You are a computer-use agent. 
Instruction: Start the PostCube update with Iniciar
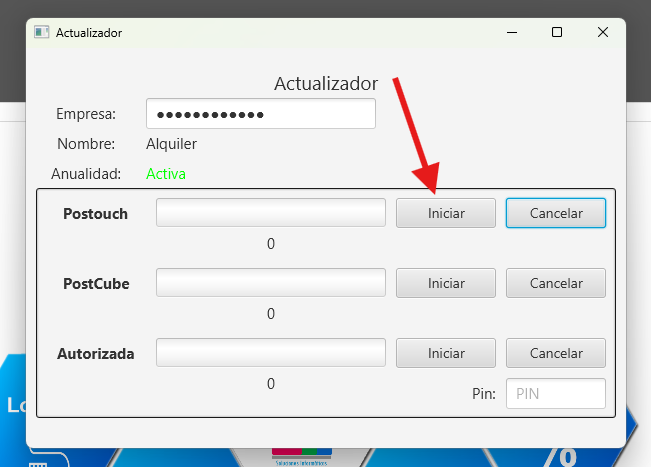[x=446, y=283]
